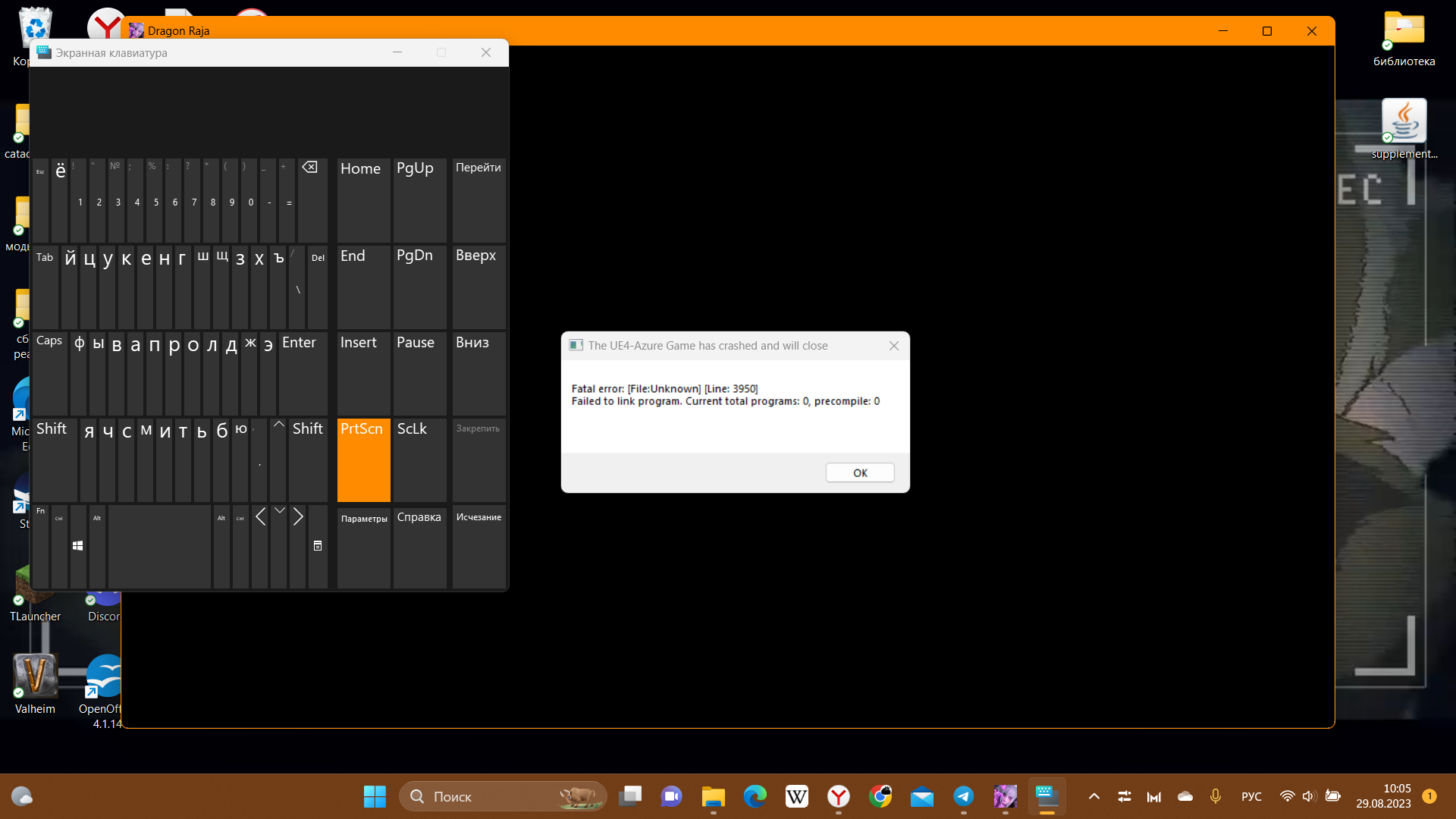Open the РУС language switcher

point(1251,796)
